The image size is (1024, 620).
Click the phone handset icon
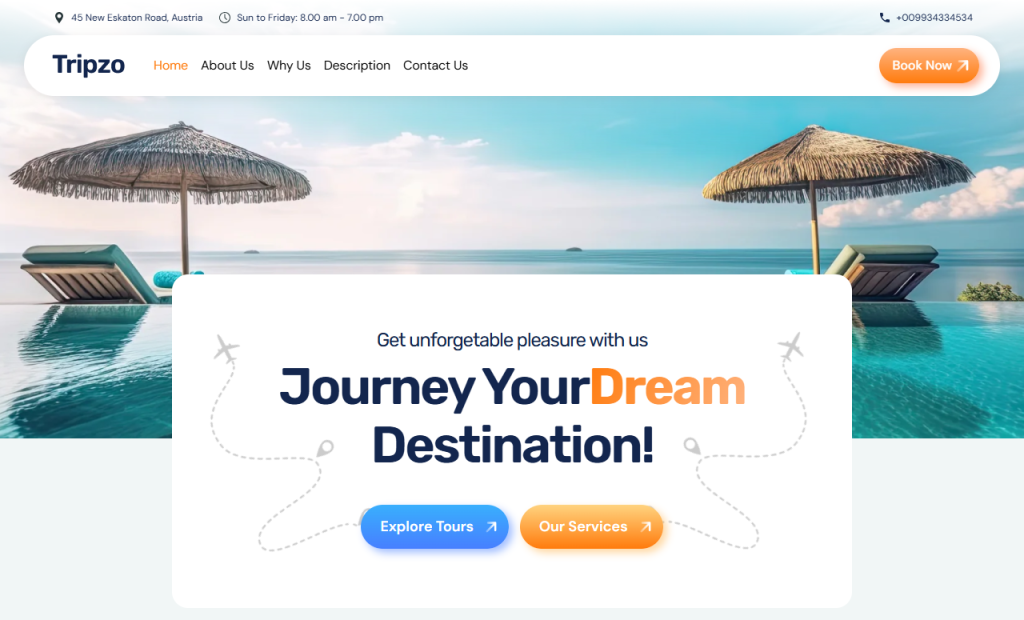885,18
